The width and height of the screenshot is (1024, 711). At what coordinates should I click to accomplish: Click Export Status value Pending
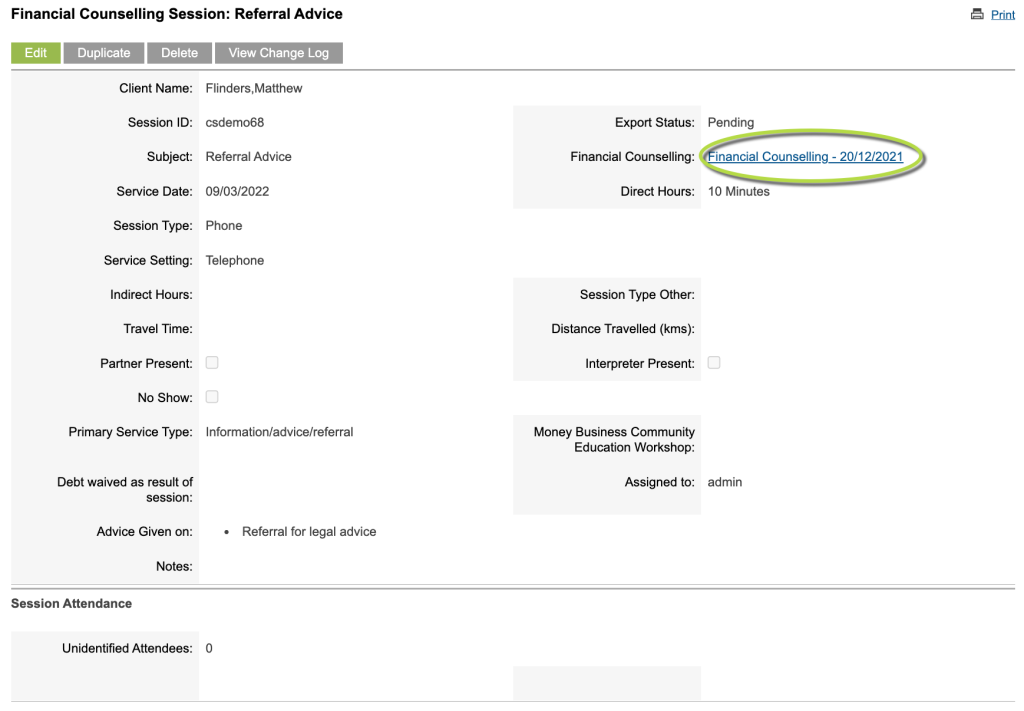pyautogui.click(x=731, y=122)
